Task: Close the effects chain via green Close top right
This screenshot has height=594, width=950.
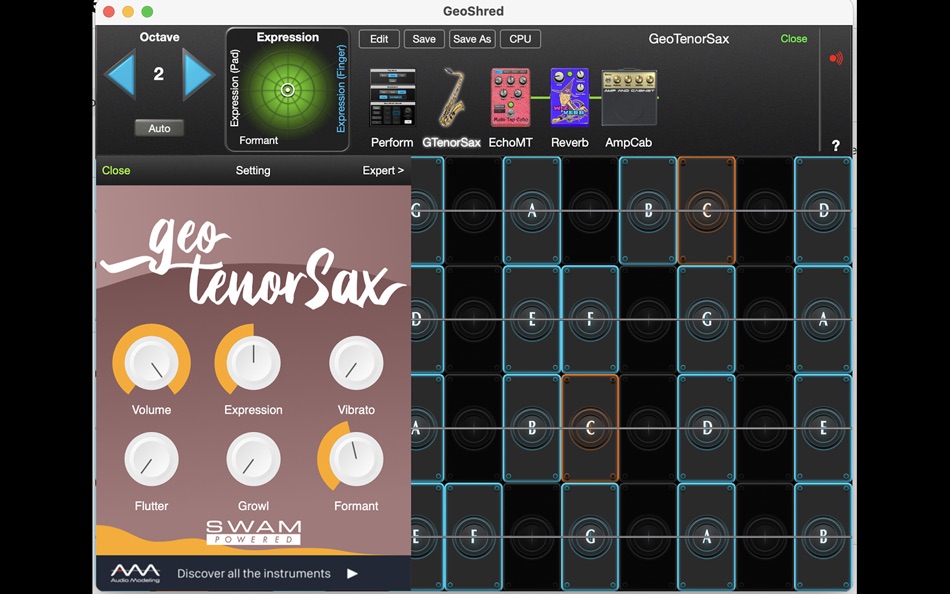Action: tap(794, 39)
